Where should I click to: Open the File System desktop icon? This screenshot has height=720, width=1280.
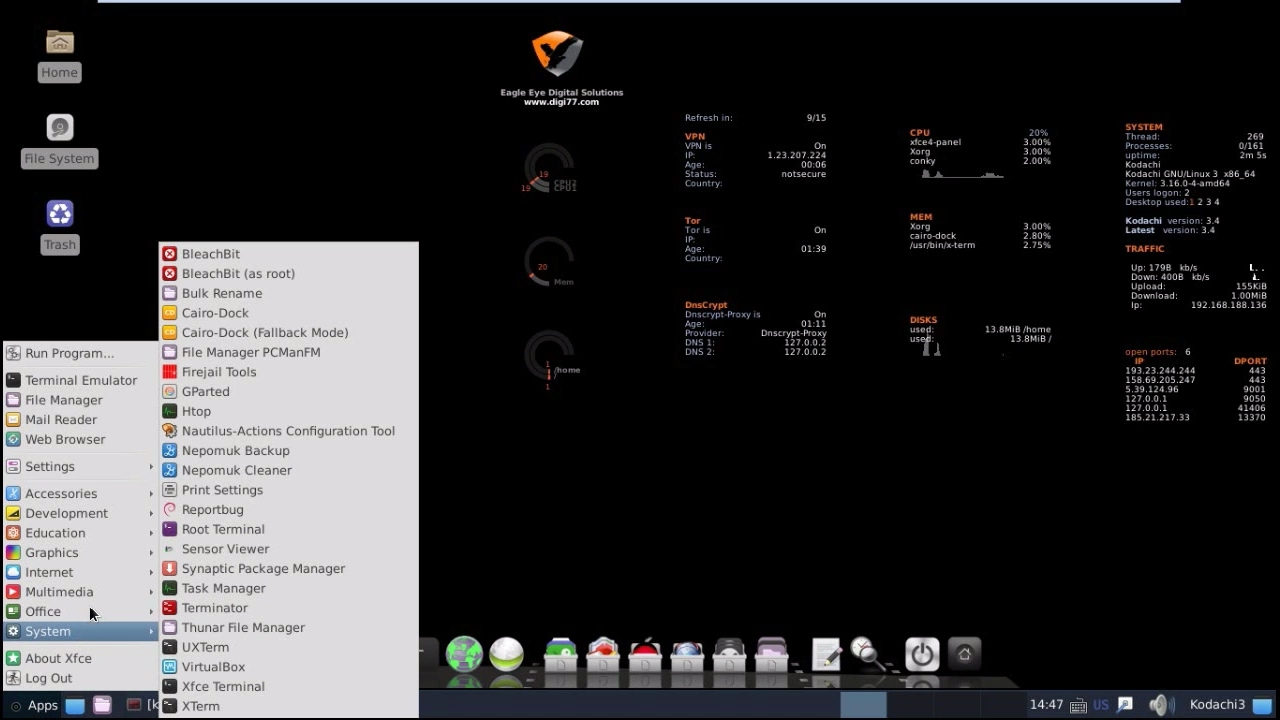tap(59, 141)
